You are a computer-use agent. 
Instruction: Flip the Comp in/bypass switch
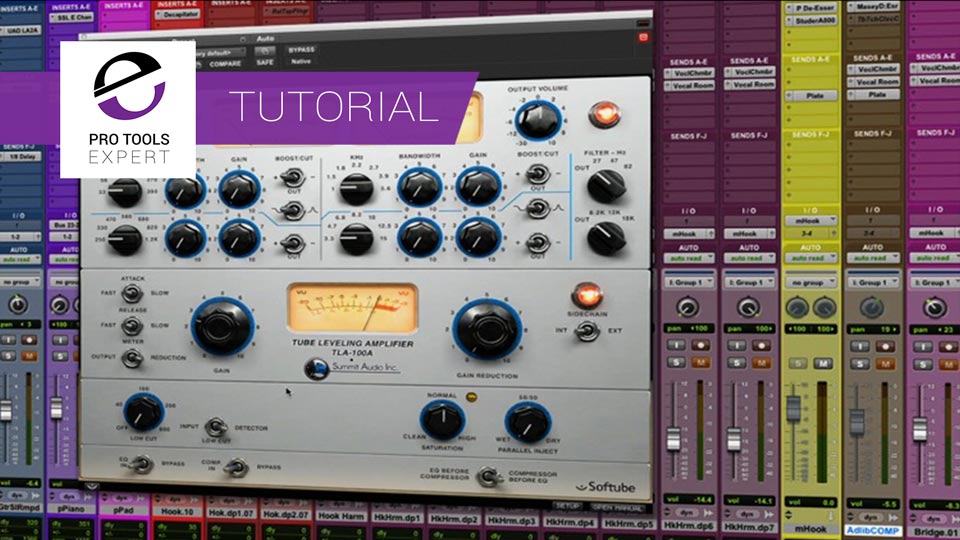click(x=236, y=468)
